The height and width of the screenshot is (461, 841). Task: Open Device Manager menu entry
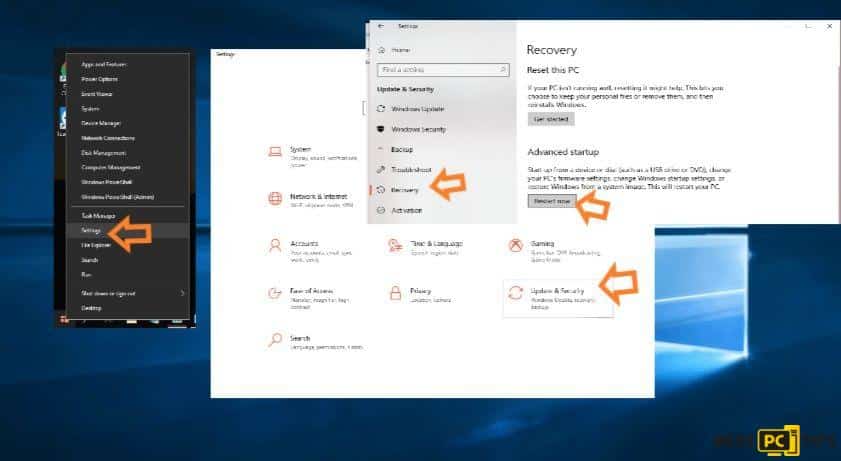click(101, 123)
